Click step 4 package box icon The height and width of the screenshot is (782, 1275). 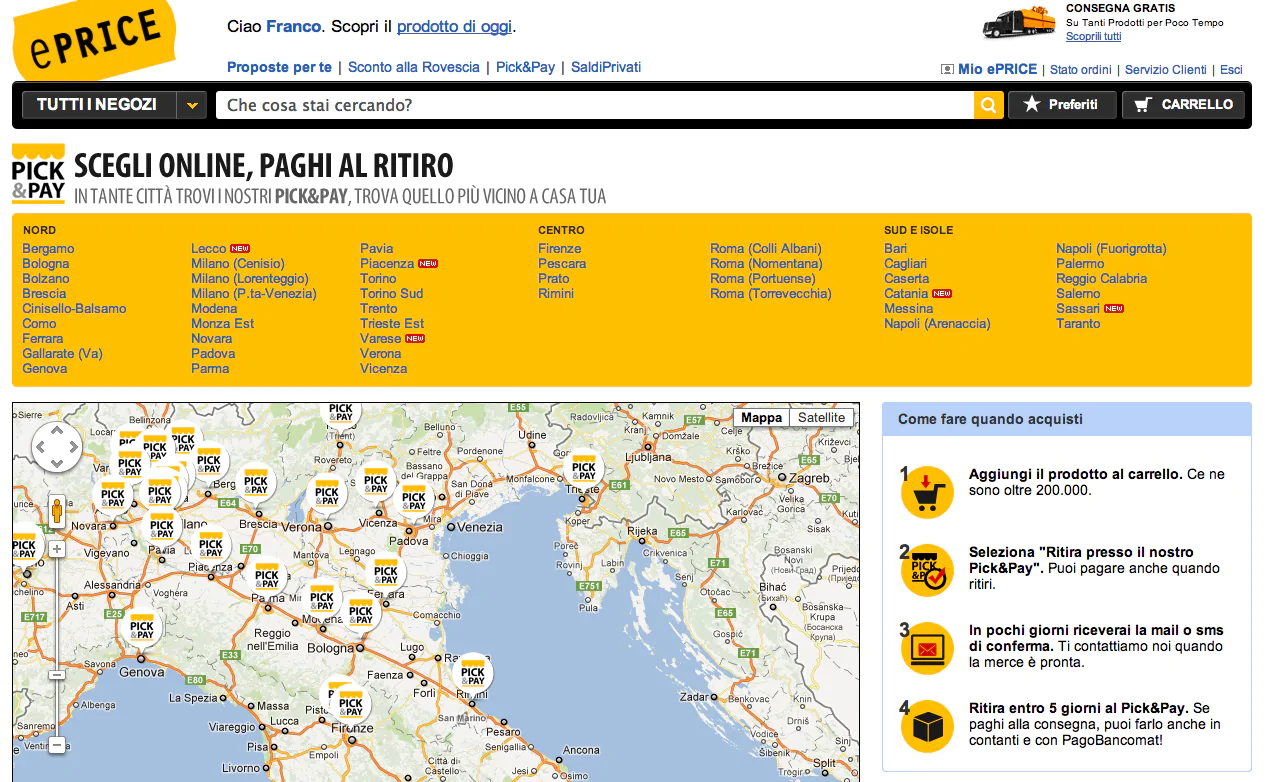pos(927,727)
